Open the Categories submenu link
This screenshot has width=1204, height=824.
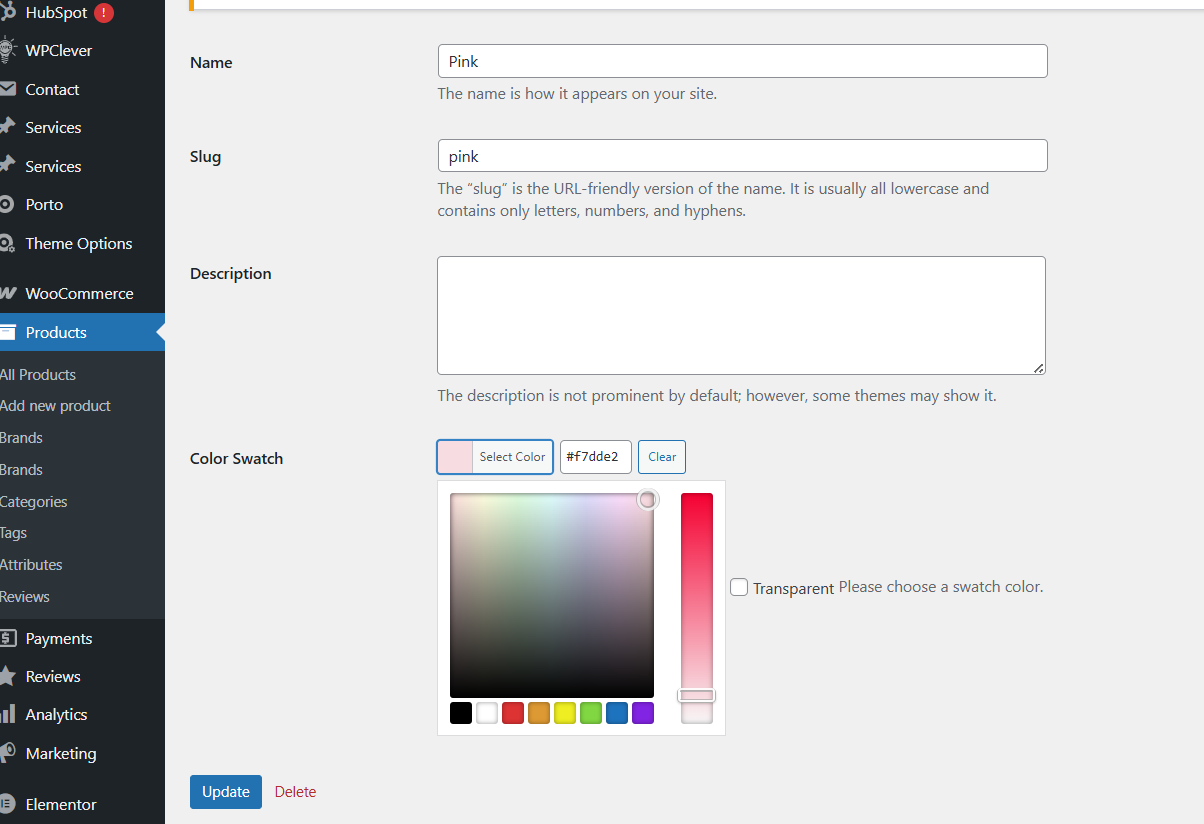(x=34, y=501)
